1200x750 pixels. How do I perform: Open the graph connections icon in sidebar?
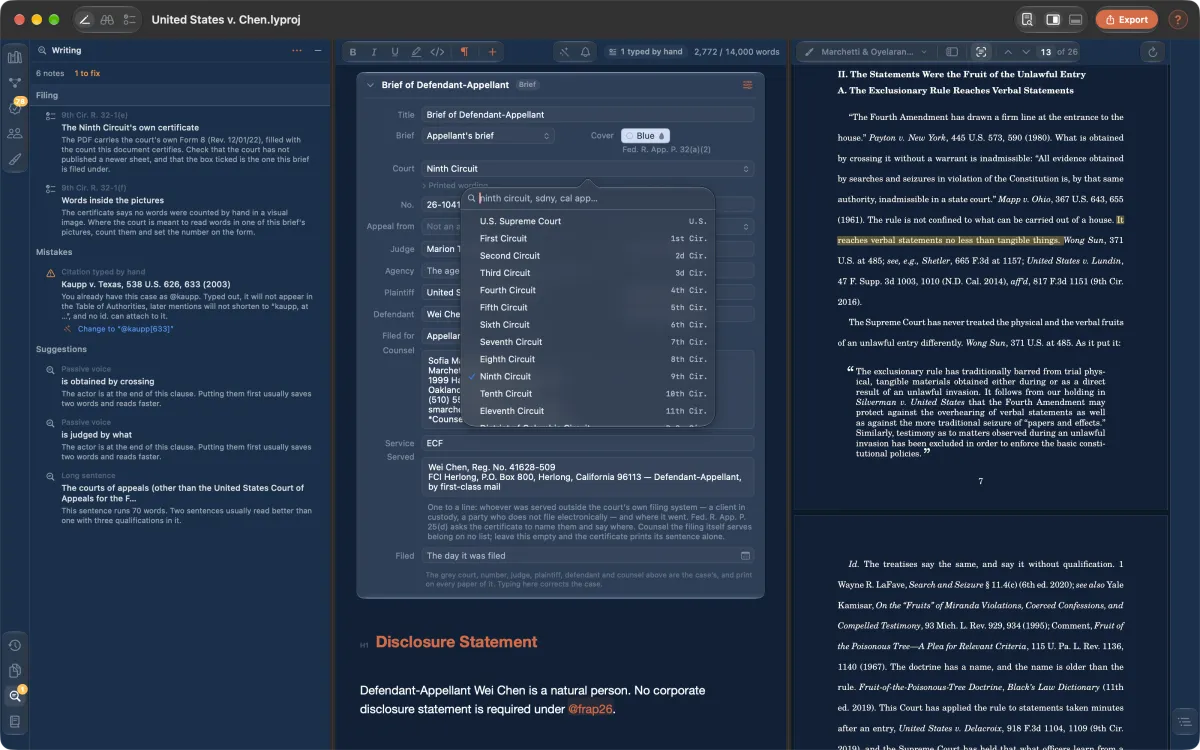coord(15,82)
